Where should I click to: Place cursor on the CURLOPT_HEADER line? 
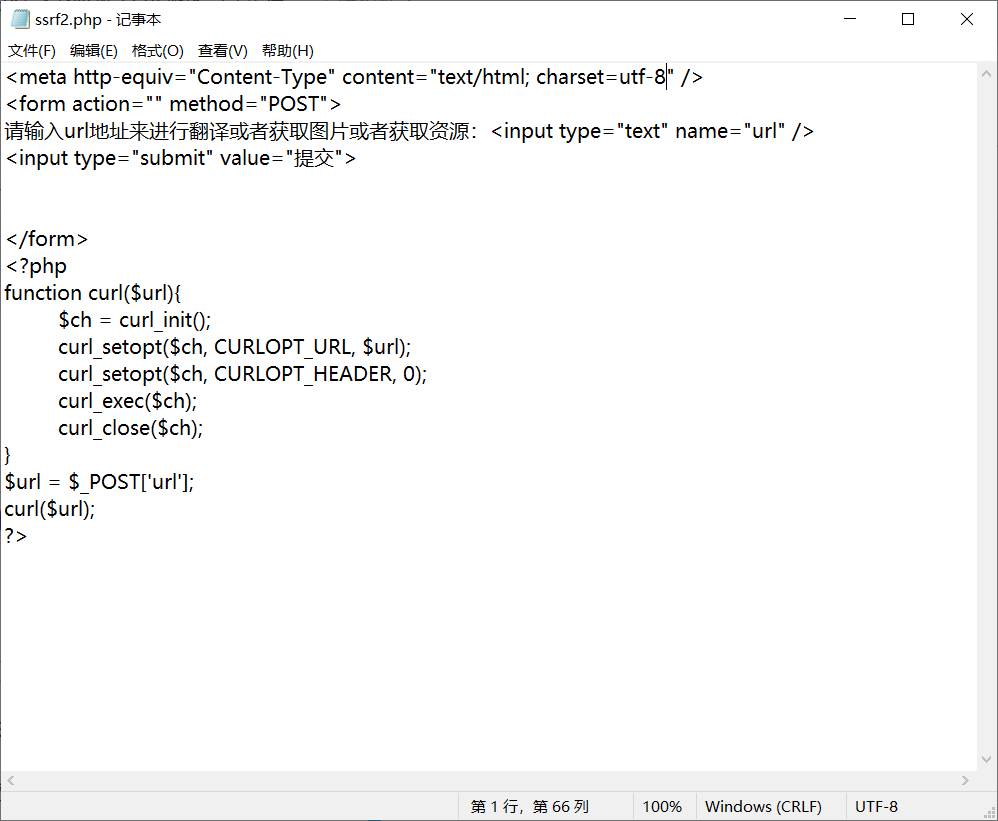click(242, 374)
